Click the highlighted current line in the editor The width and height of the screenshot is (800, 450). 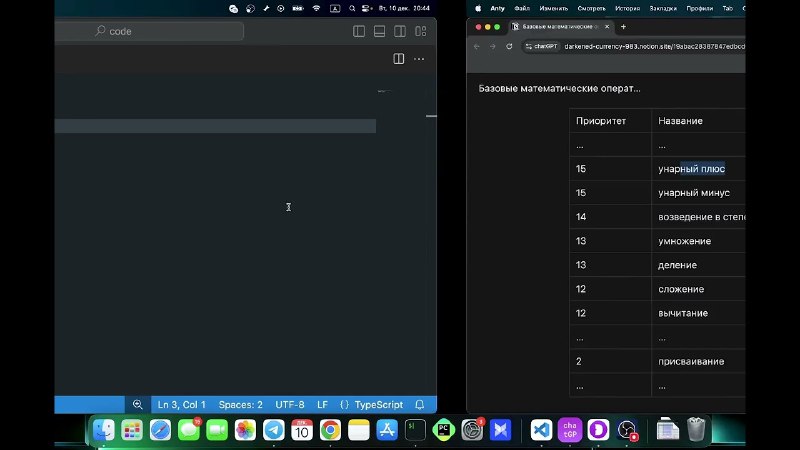(x=215, y=126)
